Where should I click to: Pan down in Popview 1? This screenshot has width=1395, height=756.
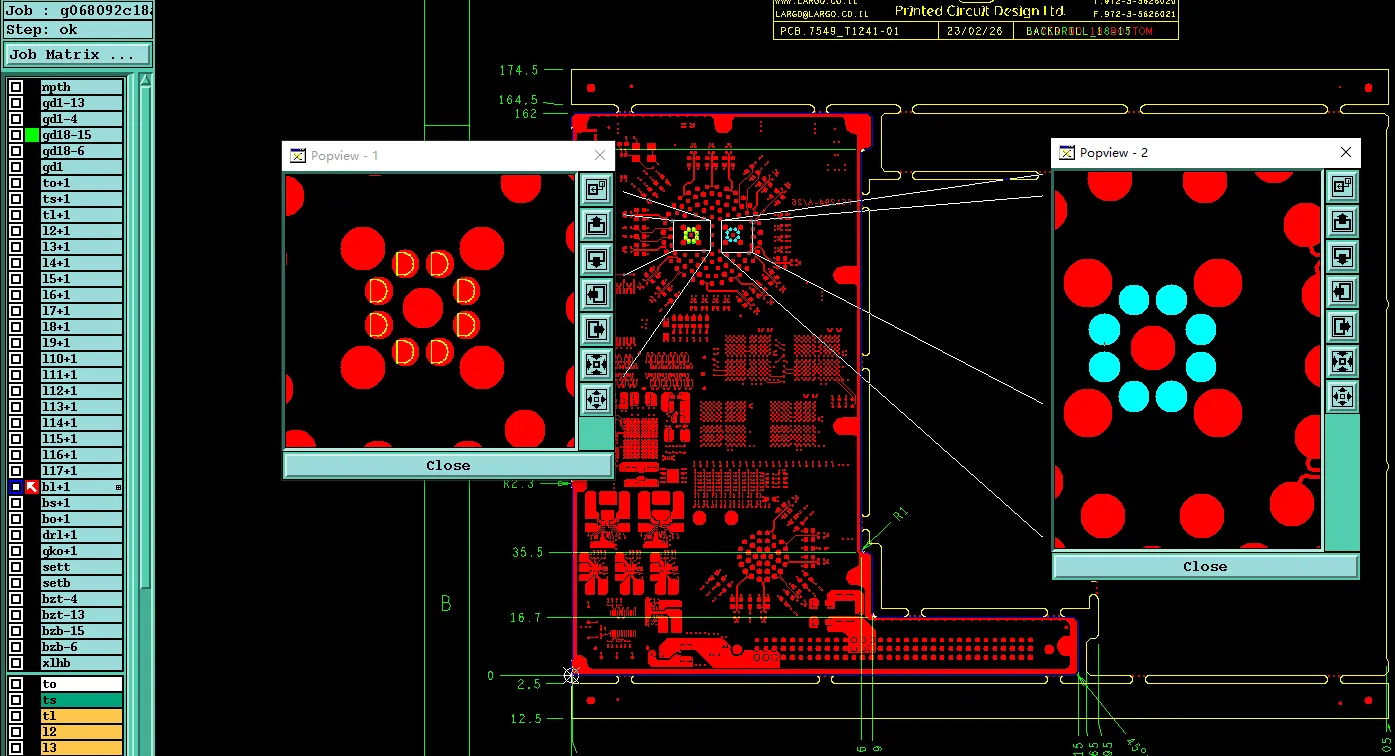[x=596, y=259]
